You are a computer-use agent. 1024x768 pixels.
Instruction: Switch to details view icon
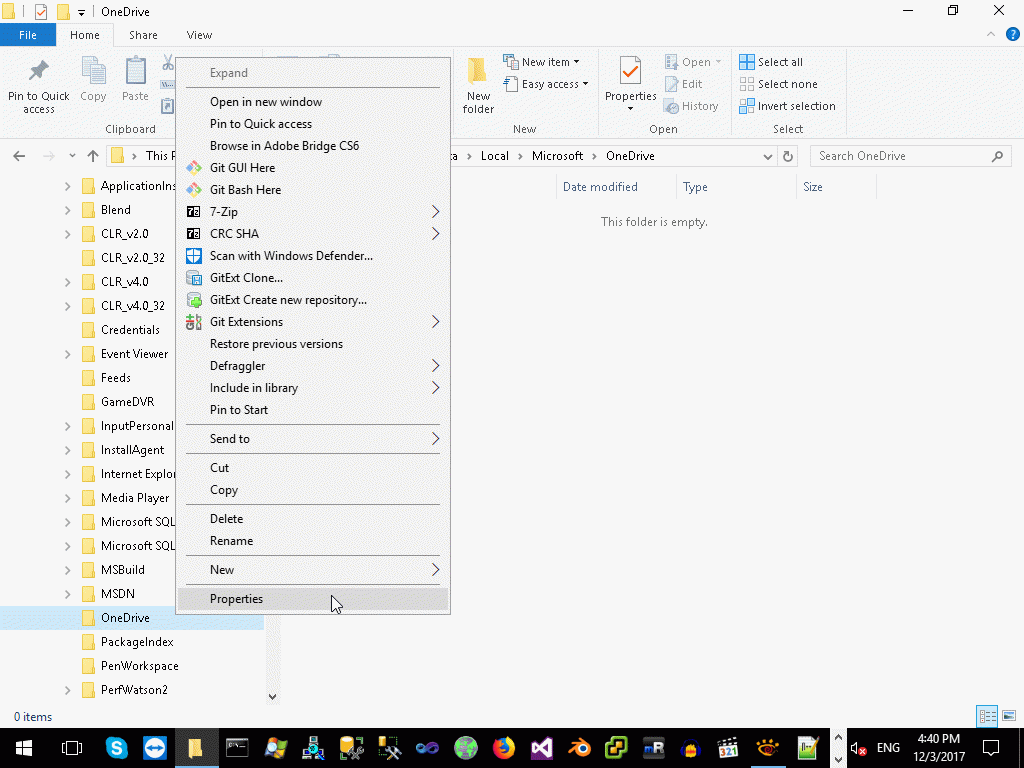[x=987, y=716]
